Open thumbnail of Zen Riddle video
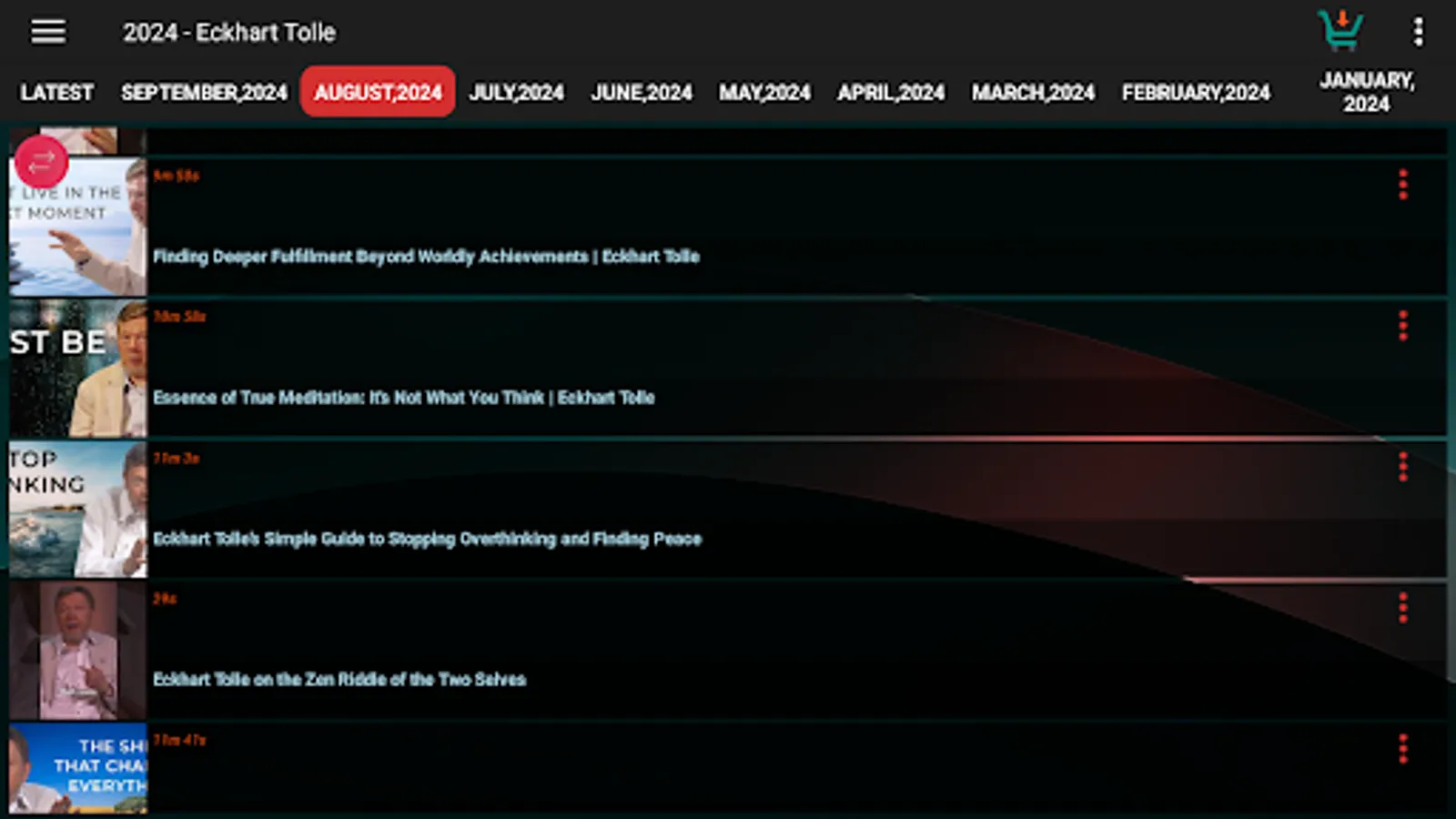The height and width of the screenshot is (819, 1456). 78,650
